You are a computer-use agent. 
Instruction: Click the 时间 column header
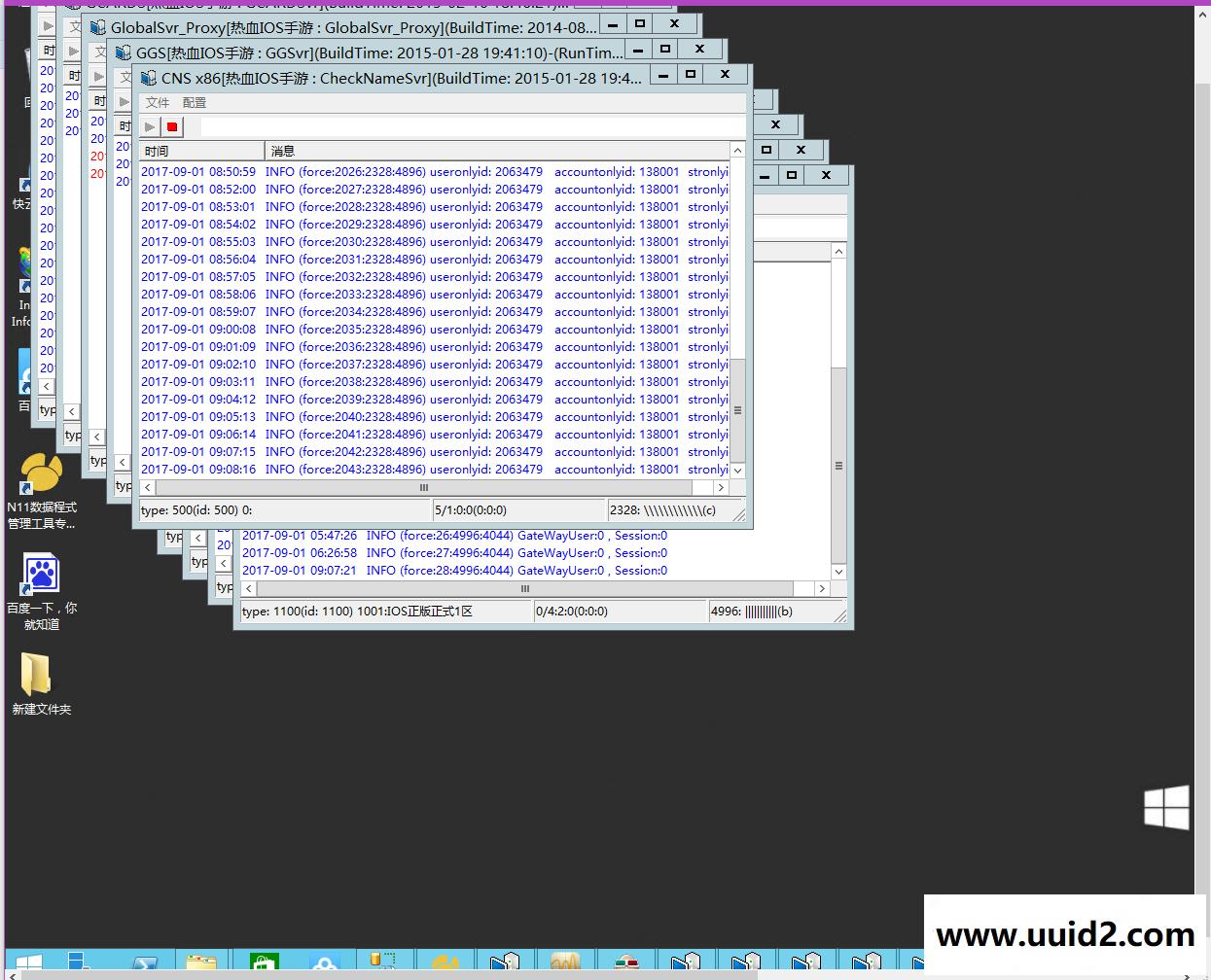200,151
